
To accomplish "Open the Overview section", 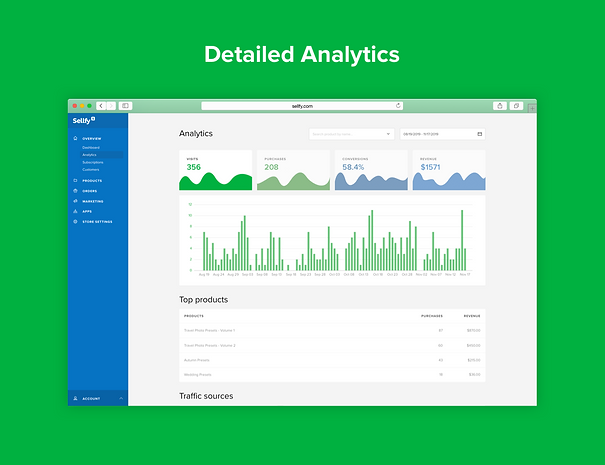I will (91, 139).
